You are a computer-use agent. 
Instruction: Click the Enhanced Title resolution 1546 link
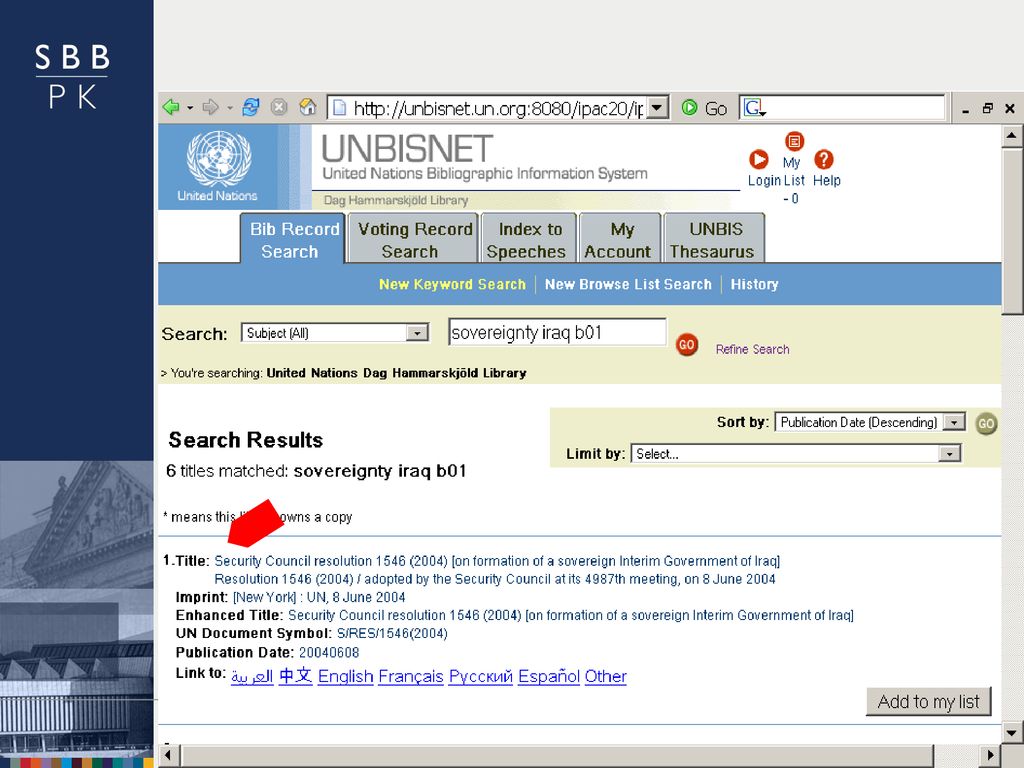click(x=571, y=615)
